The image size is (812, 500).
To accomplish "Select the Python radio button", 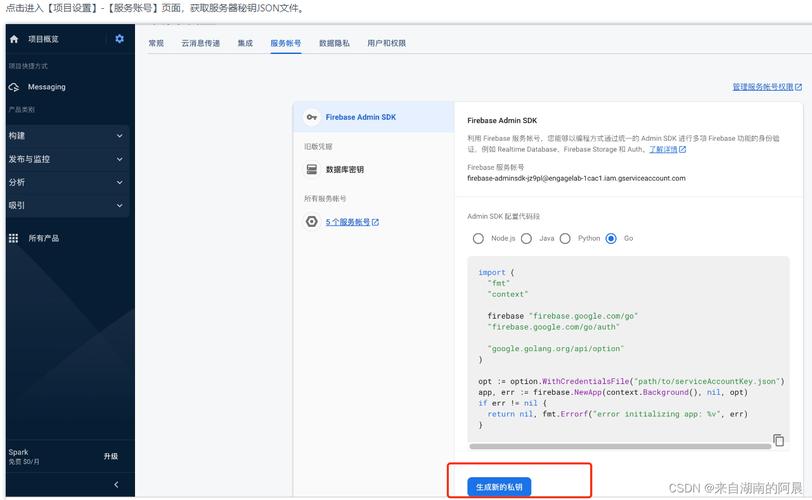I will 565,238.
